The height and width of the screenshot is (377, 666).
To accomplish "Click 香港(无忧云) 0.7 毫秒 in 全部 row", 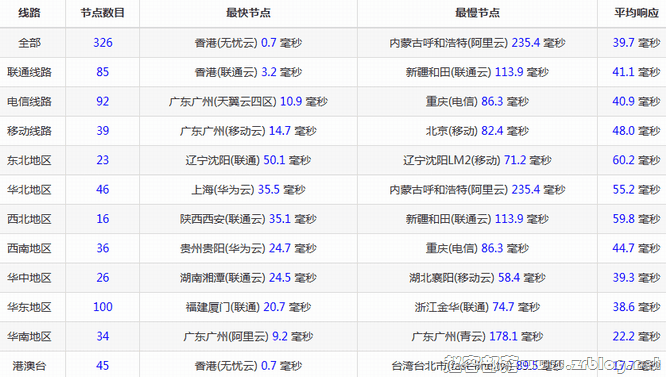I will point(248,43).
